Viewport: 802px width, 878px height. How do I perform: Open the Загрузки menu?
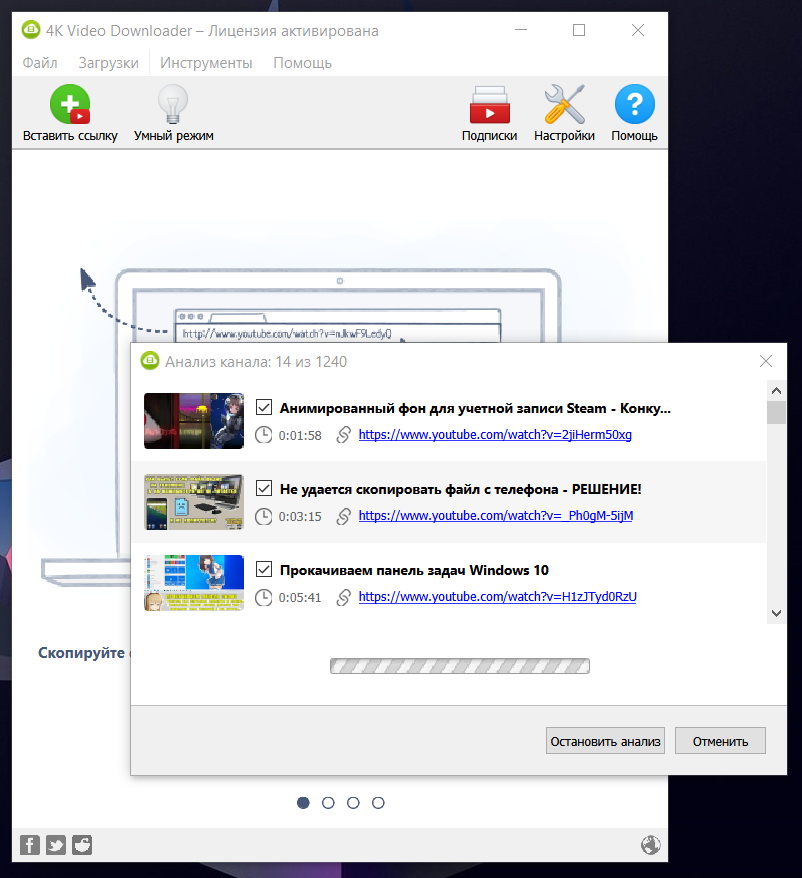pos(109,63)
